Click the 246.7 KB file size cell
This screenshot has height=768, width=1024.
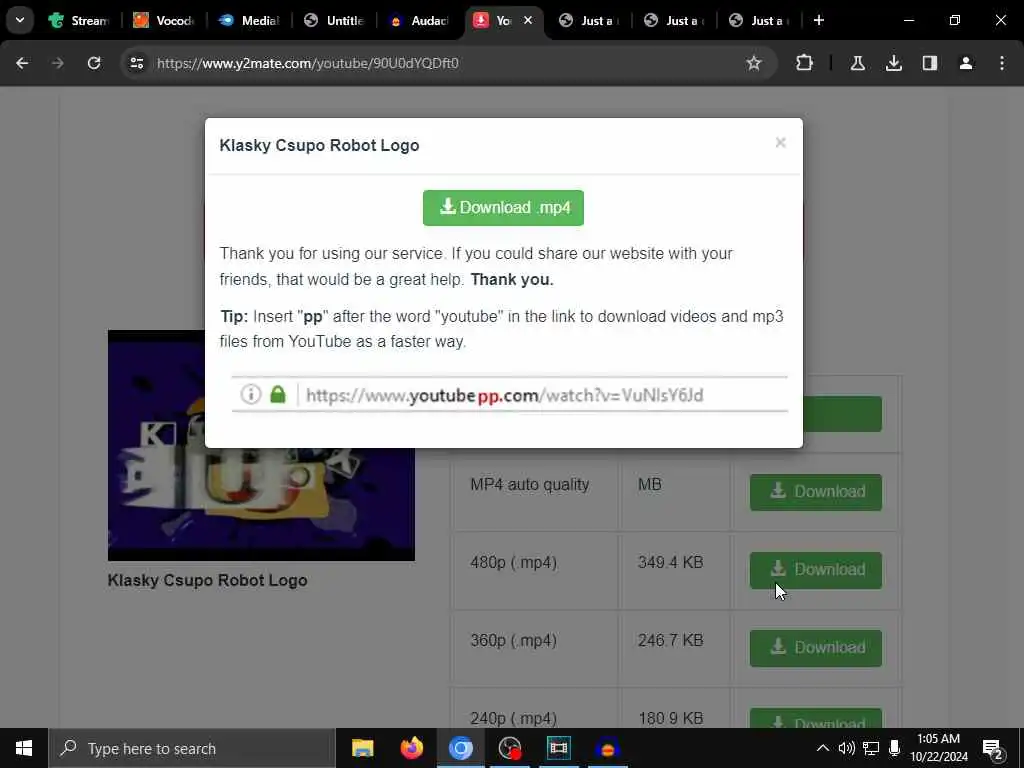[671, 640]
